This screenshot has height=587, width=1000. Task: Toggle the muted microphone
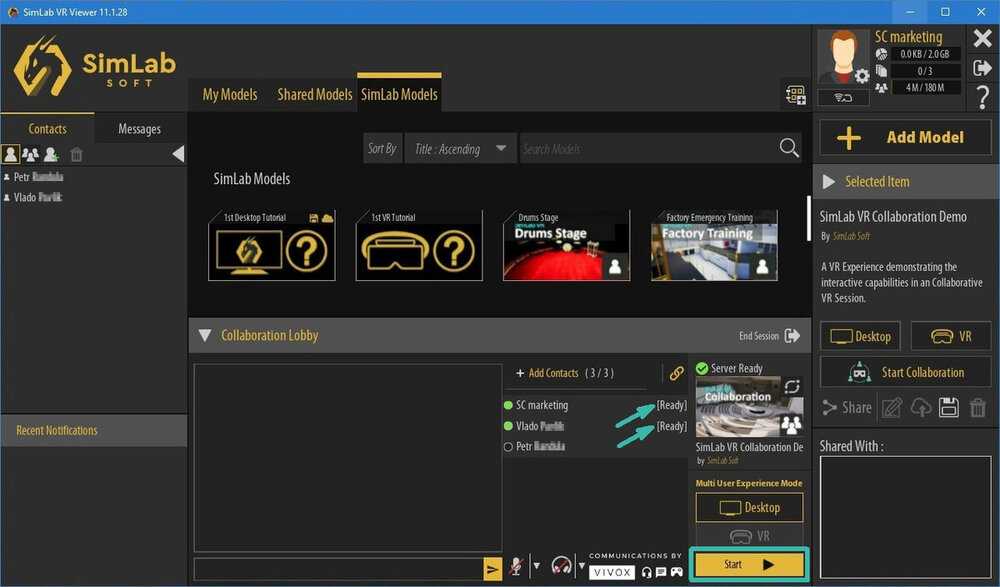tap(517, 567)
